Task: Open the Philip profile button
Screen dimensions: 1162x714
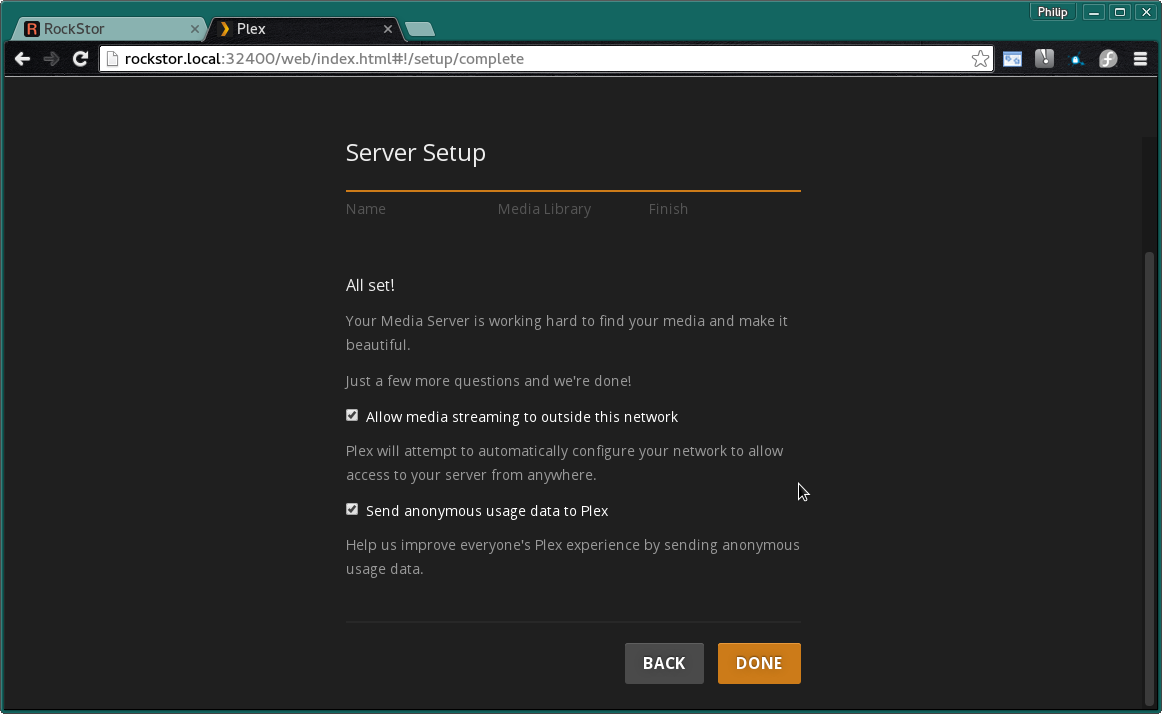Action: pyautogui.click(x=1052, y=12)
